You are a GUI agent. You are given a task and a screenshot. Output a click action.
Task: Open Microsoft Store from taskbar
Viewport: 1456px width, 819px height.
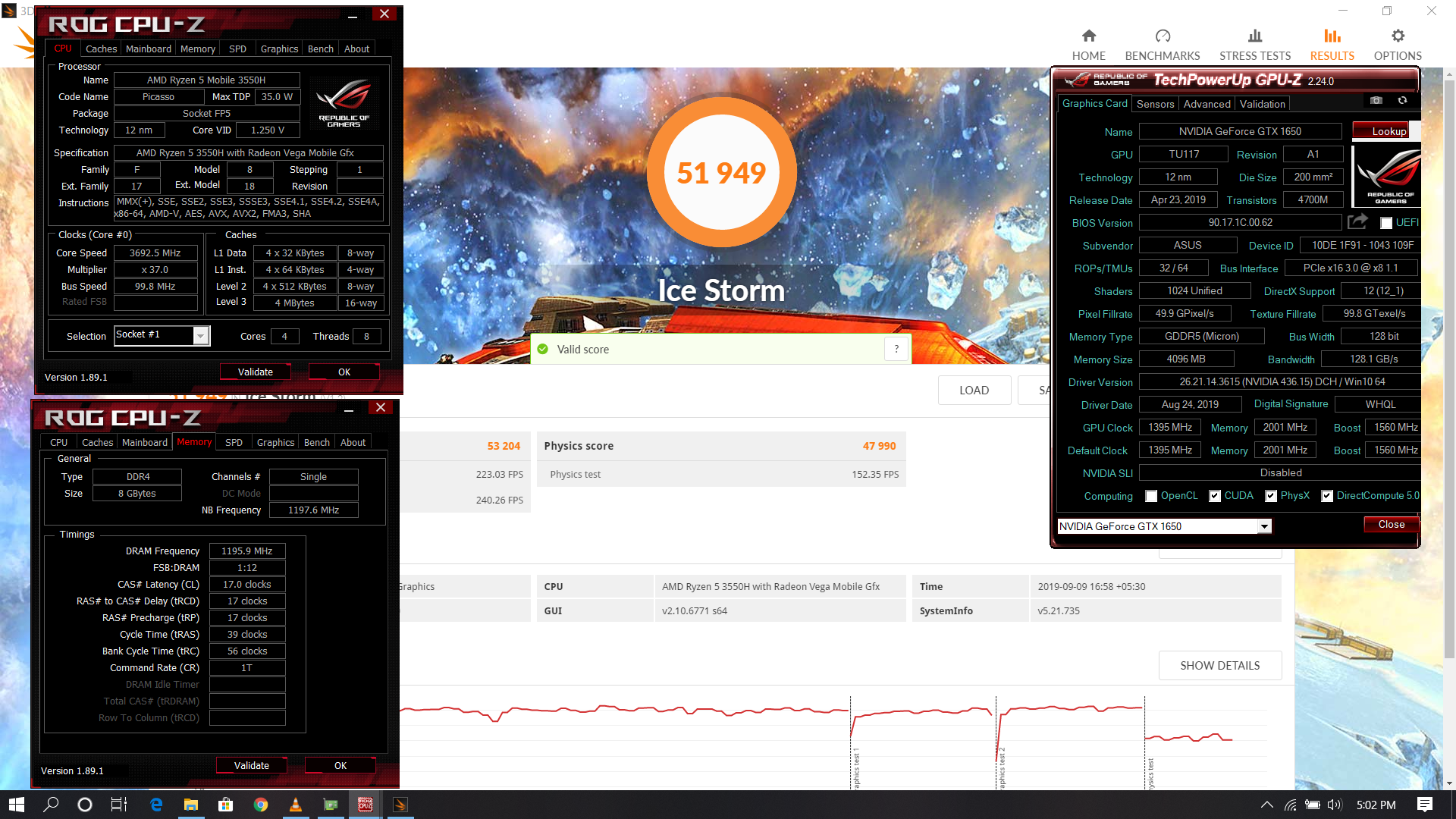226,805
